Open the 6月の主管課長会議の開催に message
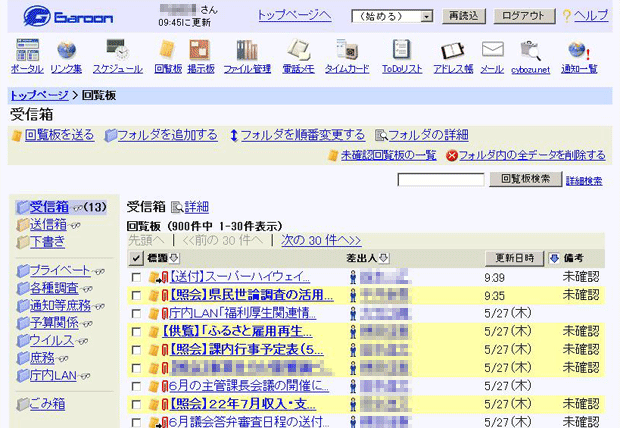Viewport: 620px width, 428px height. [249, 386]
